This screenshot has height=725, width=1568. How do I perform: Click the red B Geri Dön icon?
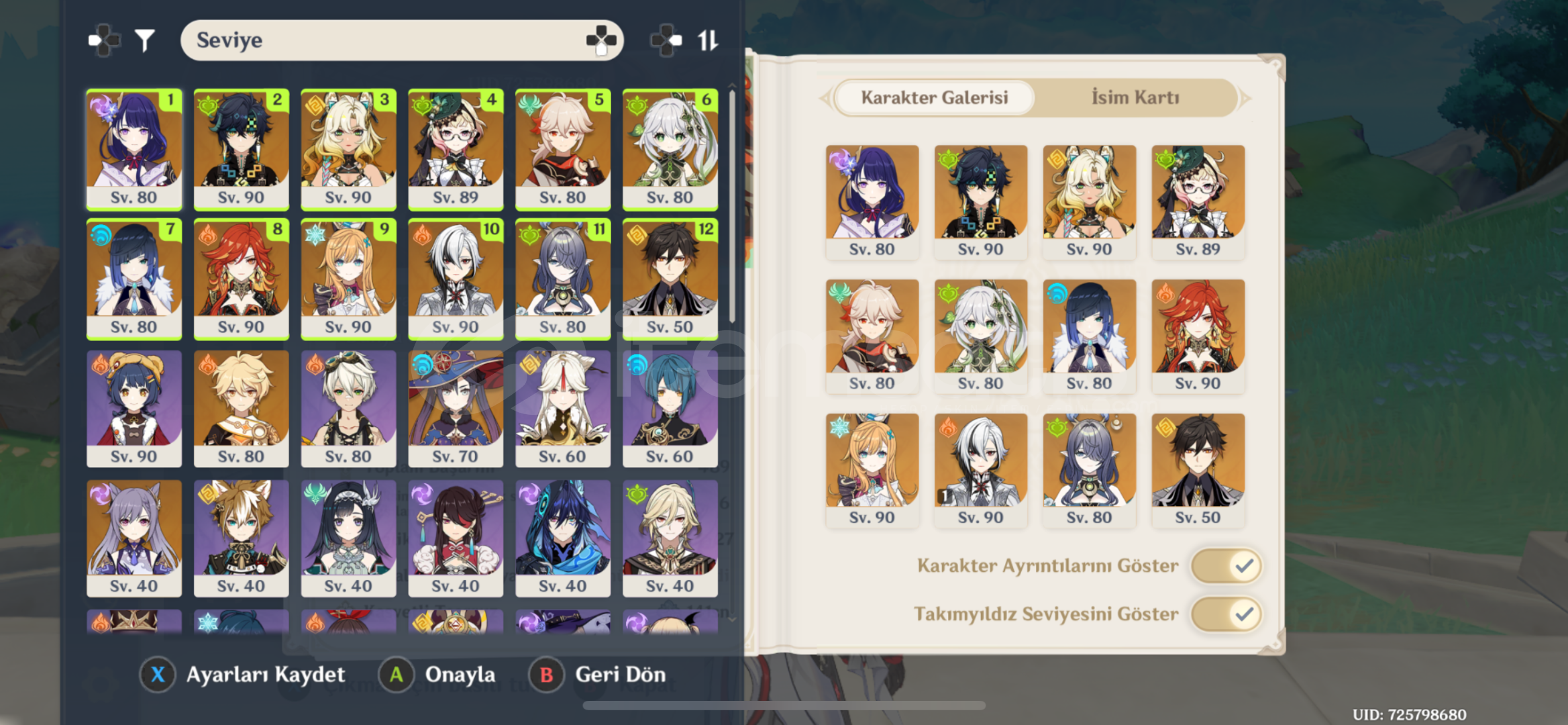(x=547, y=675)
